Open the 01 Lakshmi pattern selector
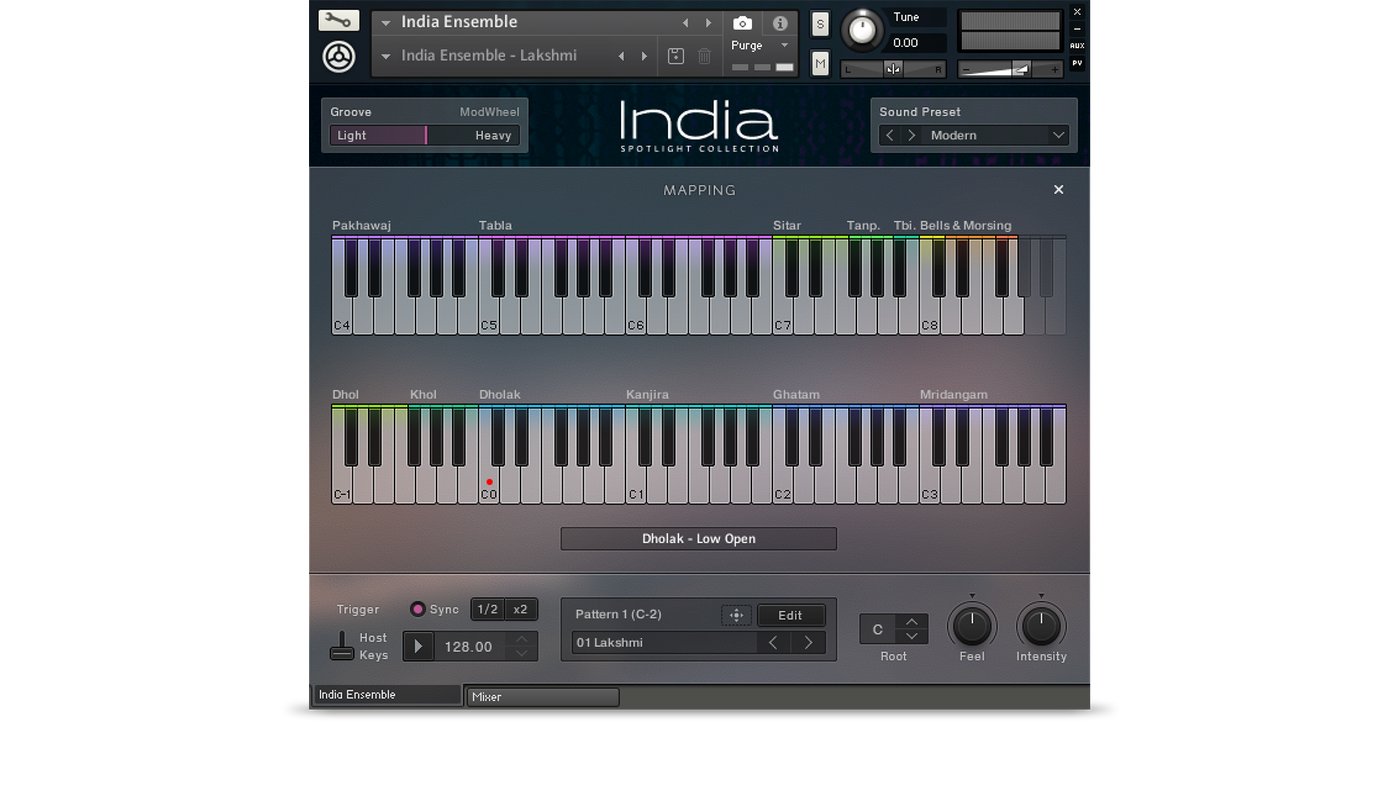 click(664, 643)
